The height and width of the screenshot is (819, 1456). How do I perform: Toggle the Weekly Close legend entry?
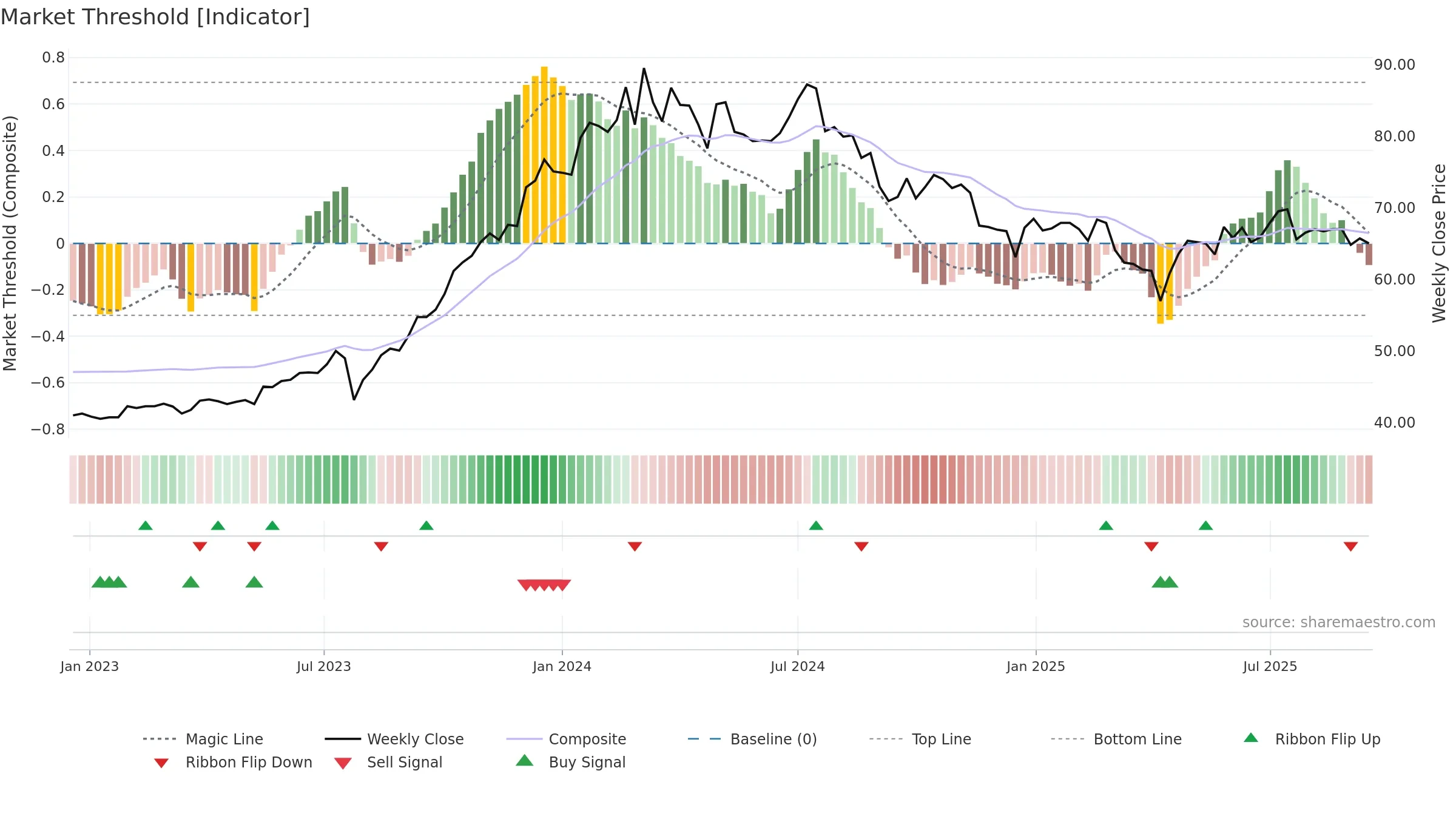[x=394, y=739]
